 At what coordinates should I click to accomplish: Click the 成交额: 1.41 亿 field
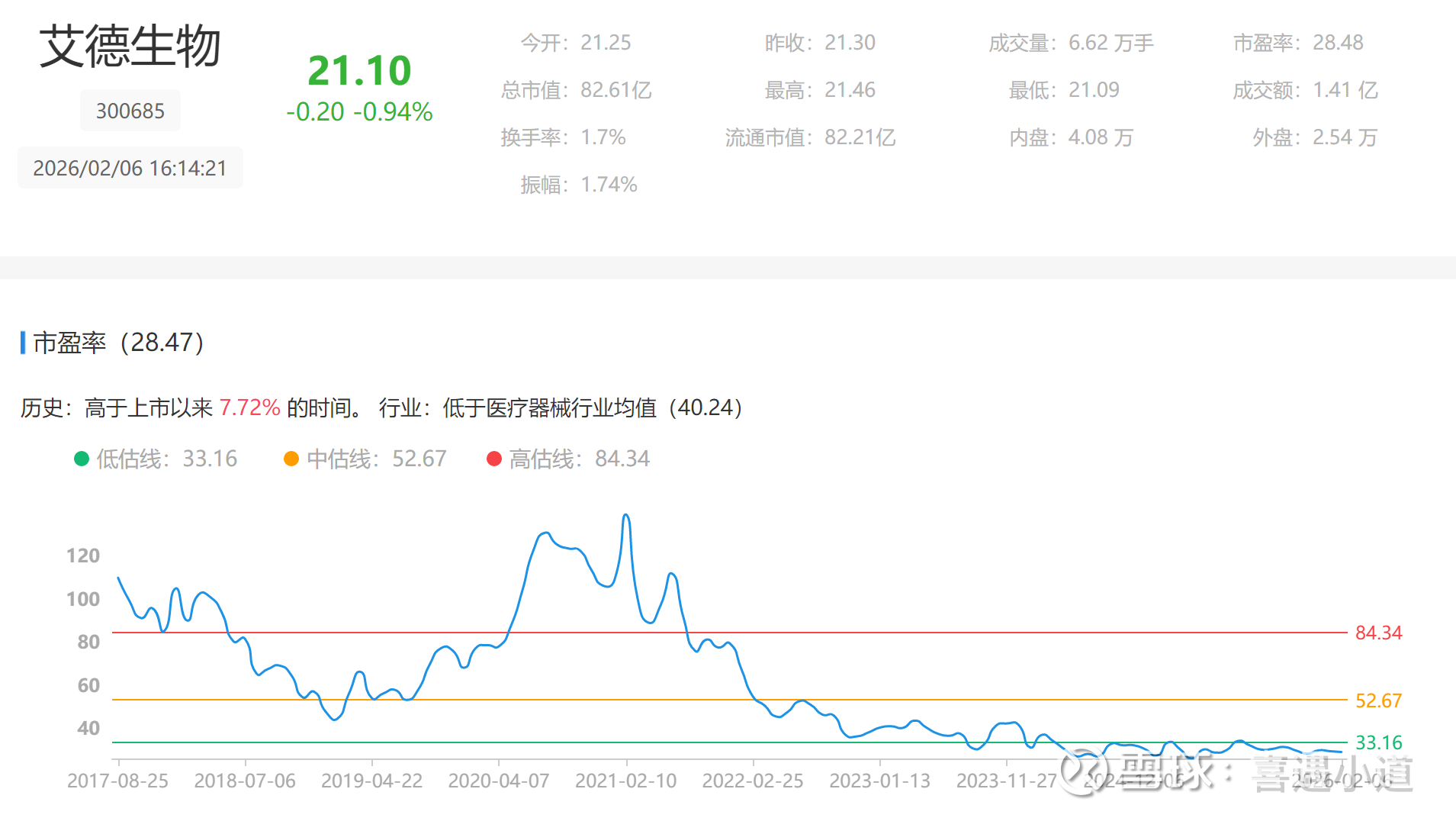pos(1306,90)
